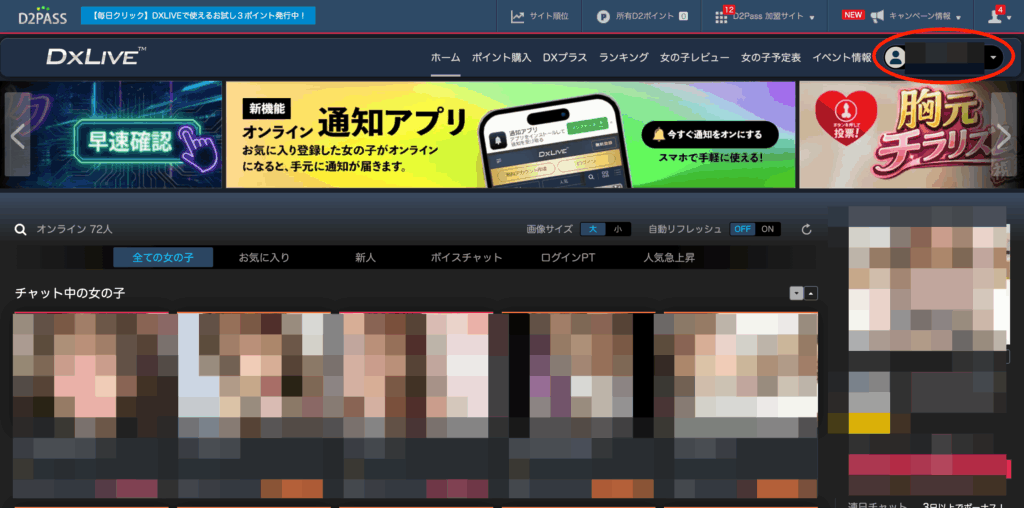Click the オンライン 72人 text
This screenshot has width=1024, height=508.
74,229
